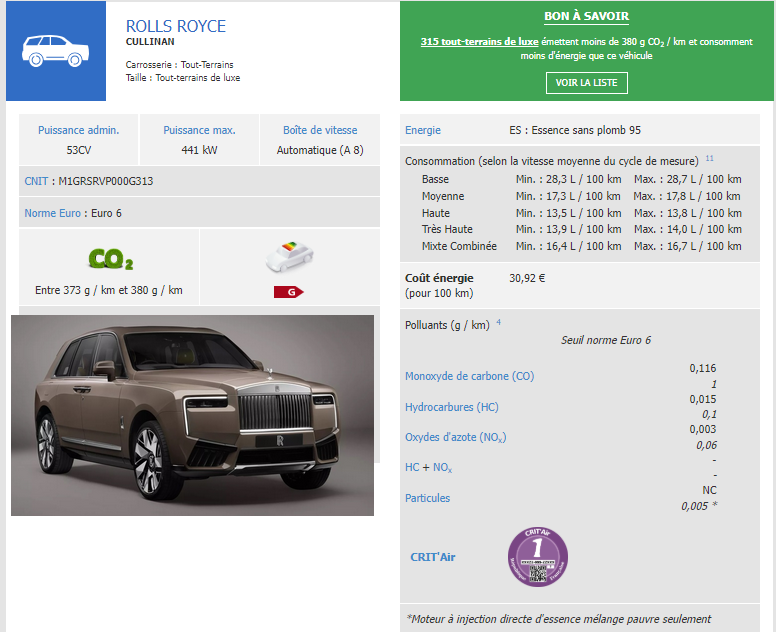Click the Automatique (A 8) value

click(320, 150)
